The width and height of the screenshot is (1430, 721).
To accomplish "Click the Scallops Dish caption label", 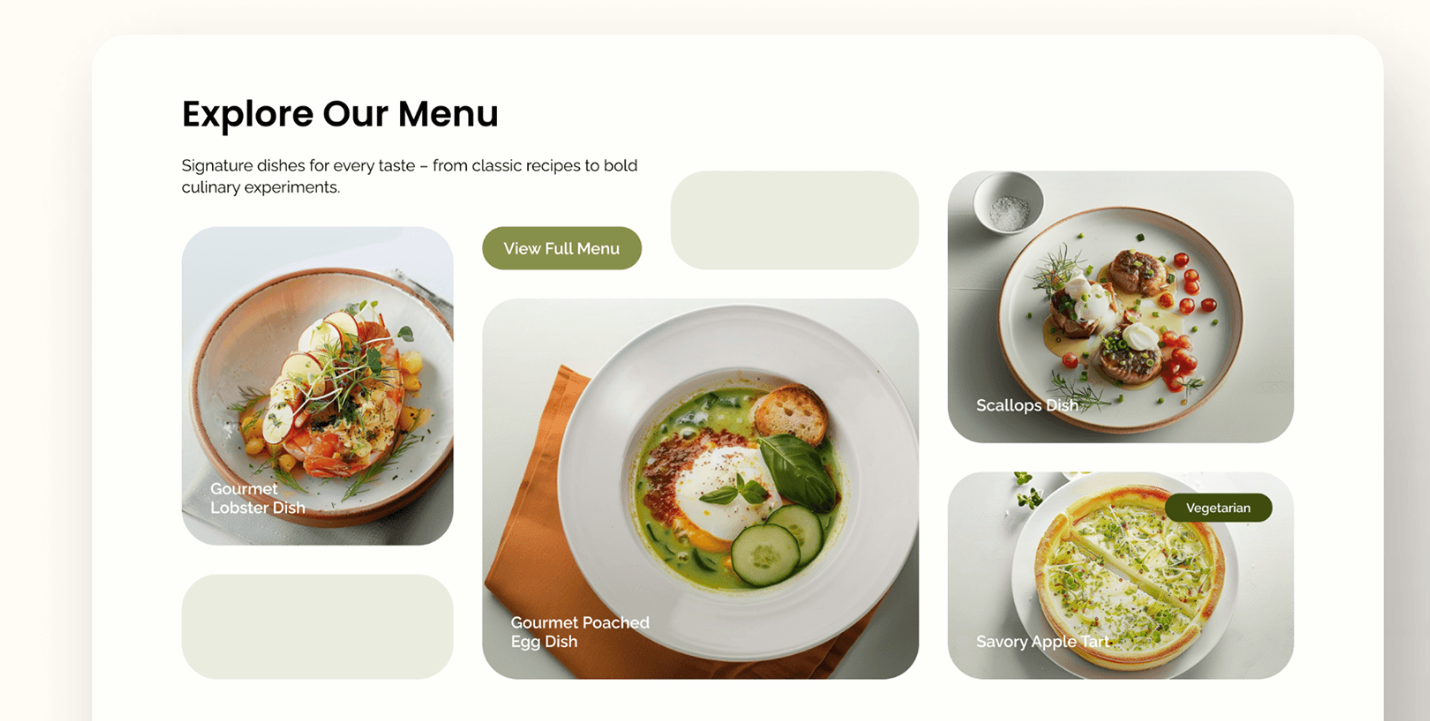I will (1027, 405).
